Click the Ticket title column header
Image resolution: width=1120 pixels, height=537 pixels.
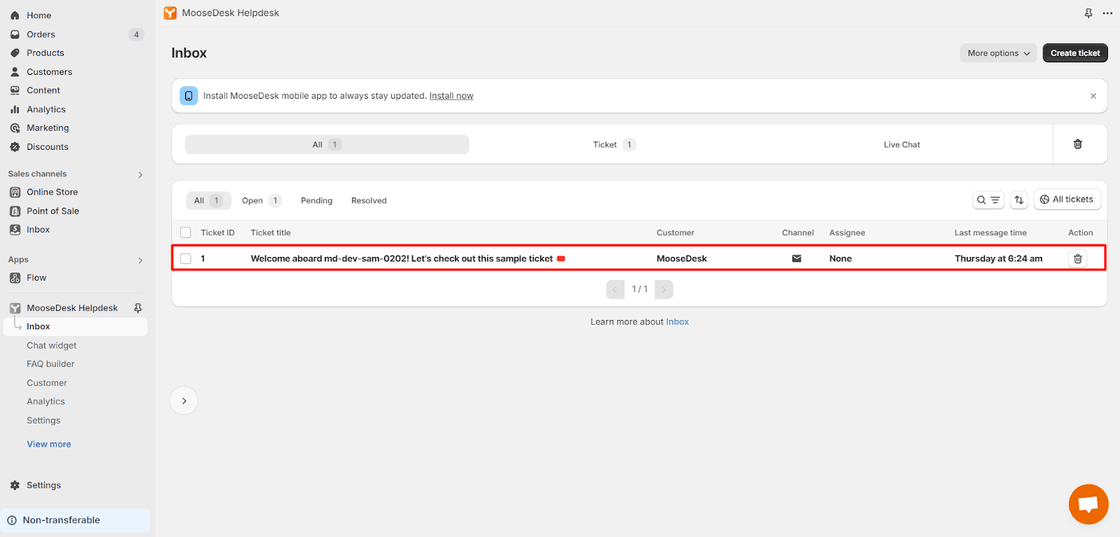click(271, 233)
